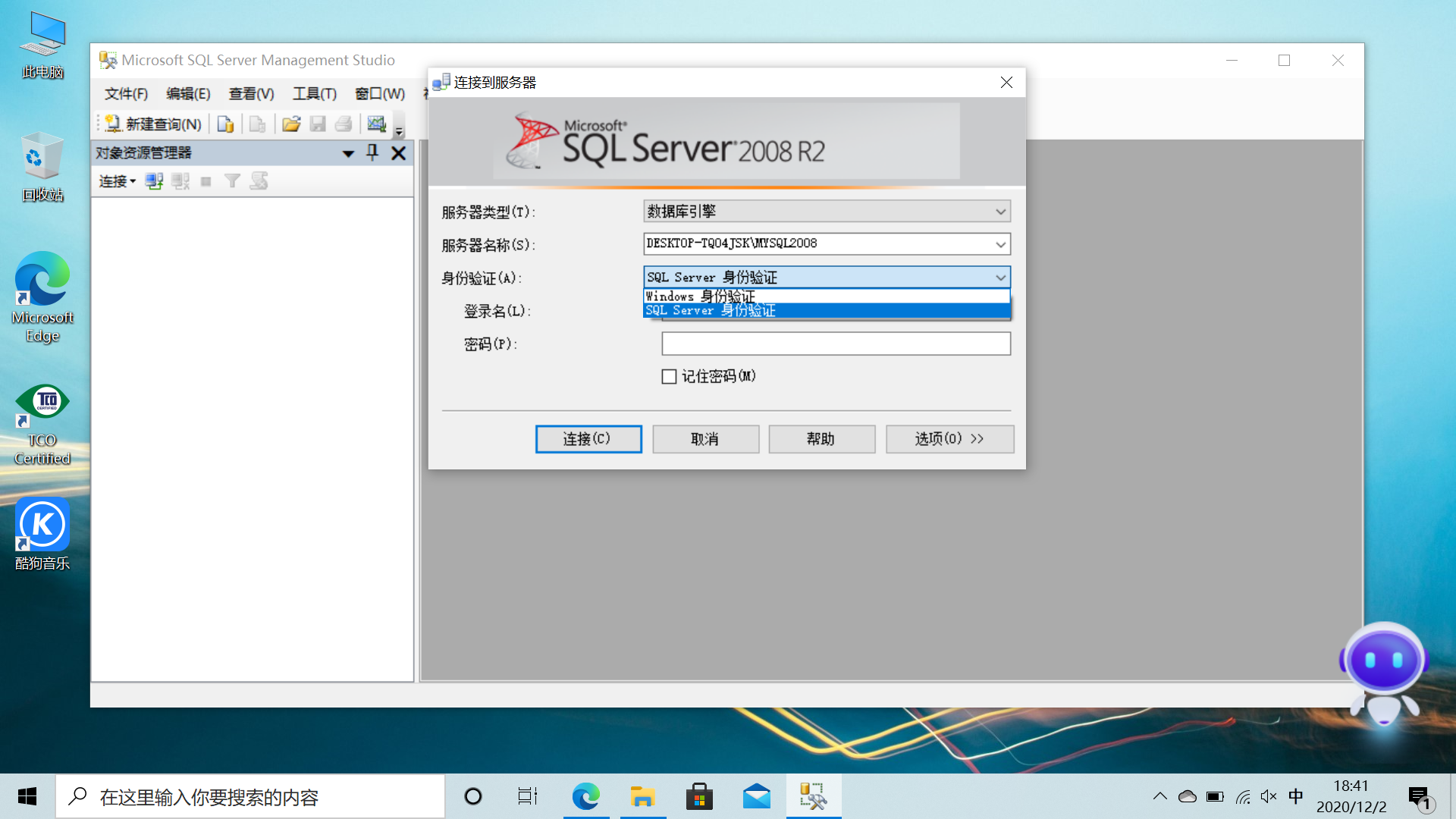Toggle Object Explorer auto-hide pin
1456x819 pixels.
(x=372, y=153)
